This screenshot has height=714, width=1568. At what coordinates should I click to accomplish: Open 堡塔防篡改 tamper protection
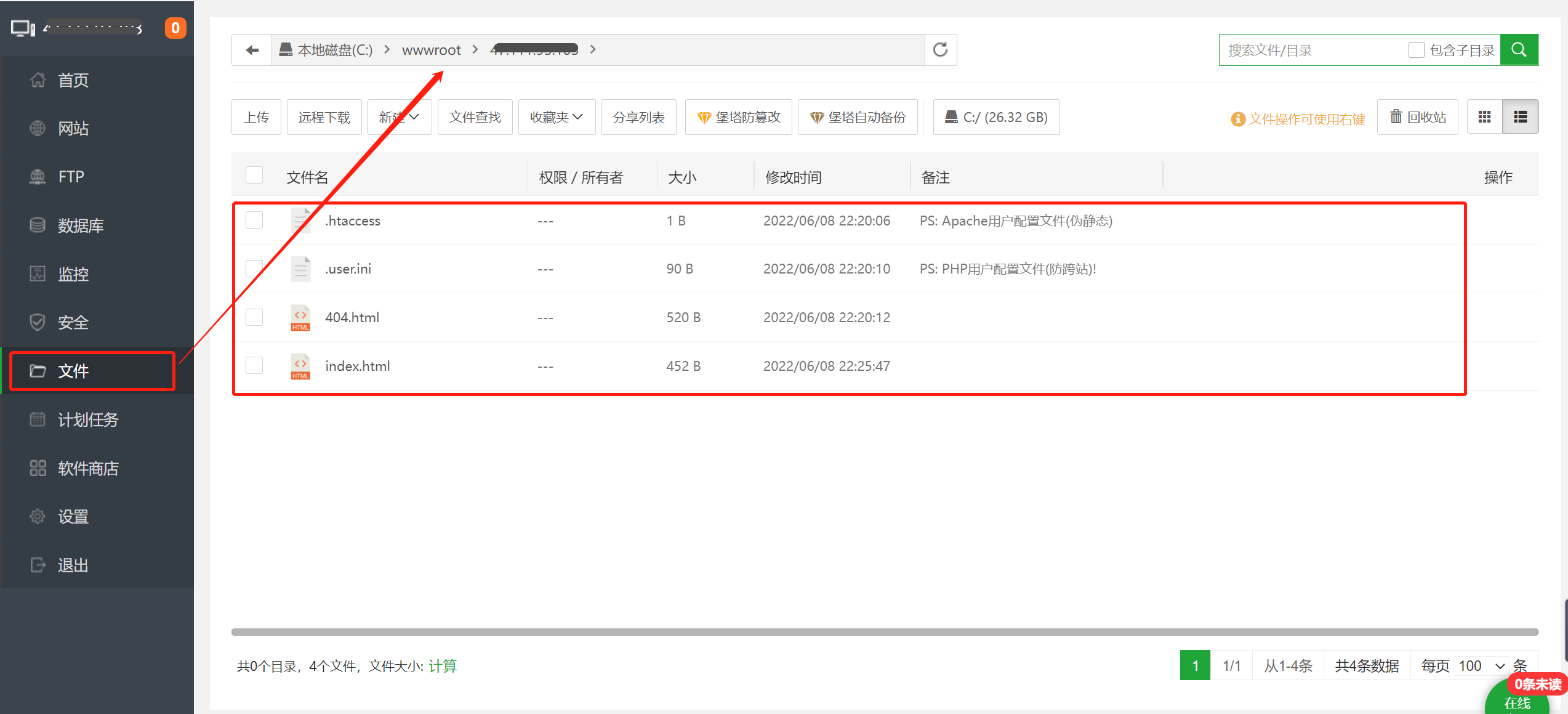point(739,117)
